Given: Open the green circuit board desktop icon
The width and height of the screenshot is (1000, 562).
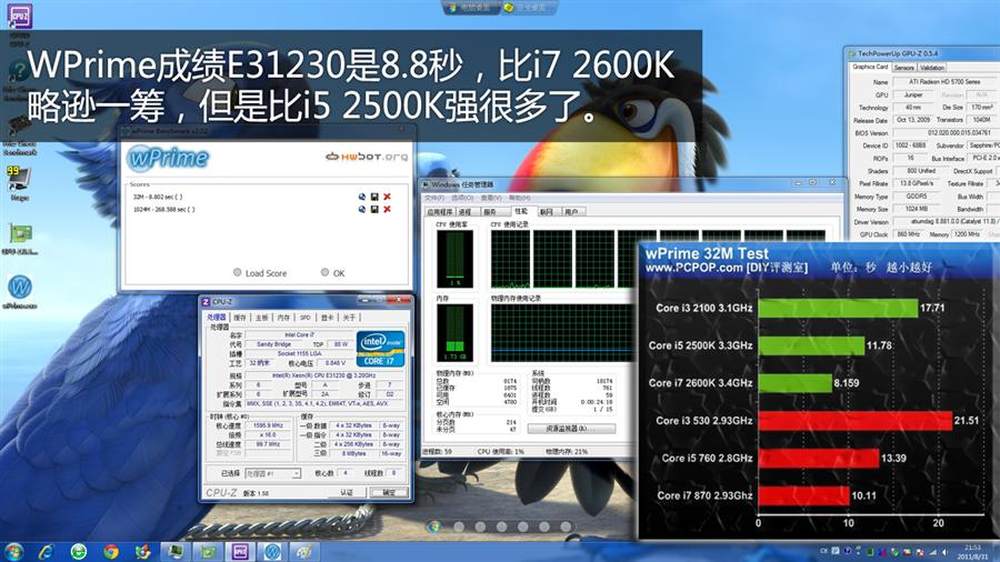Looking at the screenshot, I should click(20, 233).
